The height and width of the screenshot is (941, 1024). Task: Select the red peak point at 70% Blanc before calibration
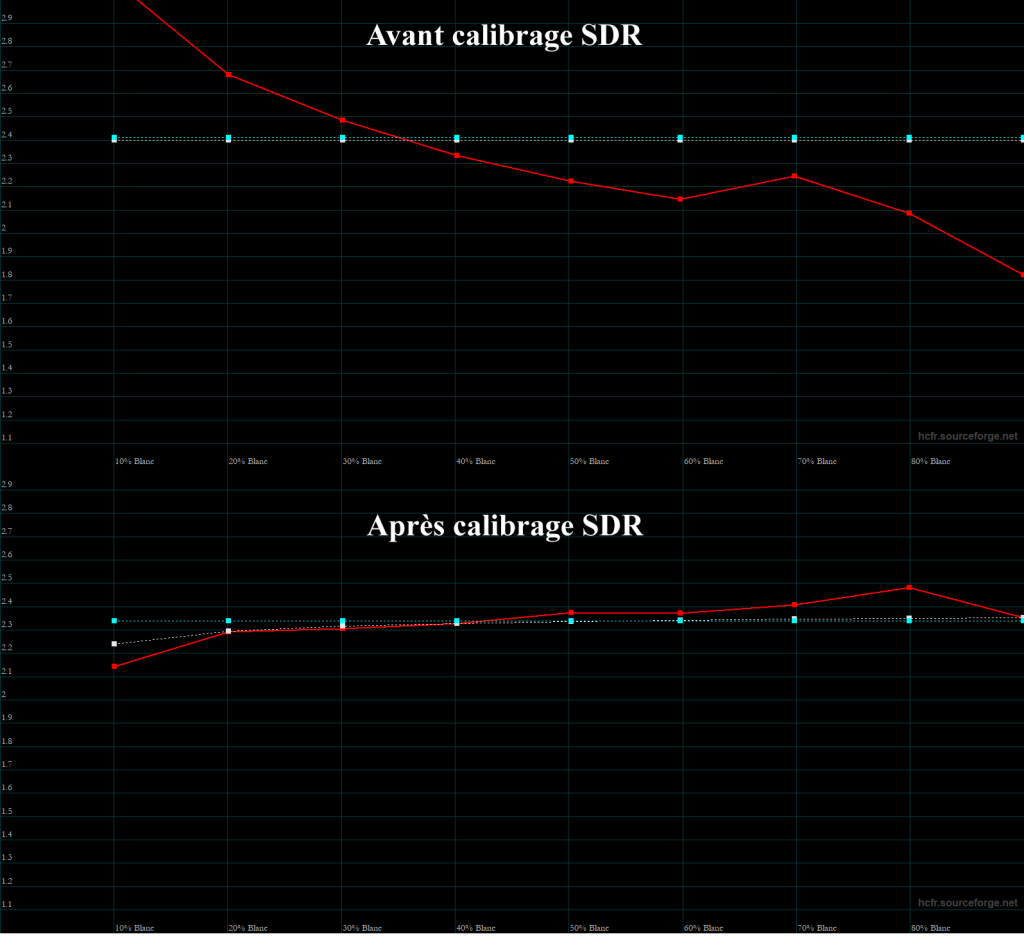[x=795, y=176]
